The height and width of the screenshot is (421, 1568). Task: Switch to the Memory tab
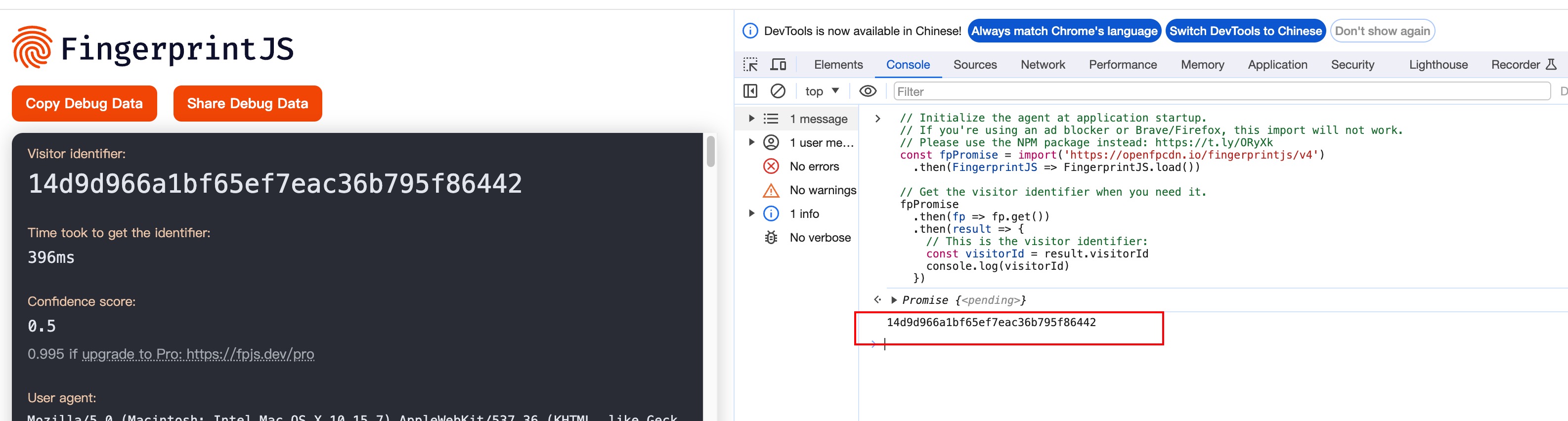tap(1202, 65)
